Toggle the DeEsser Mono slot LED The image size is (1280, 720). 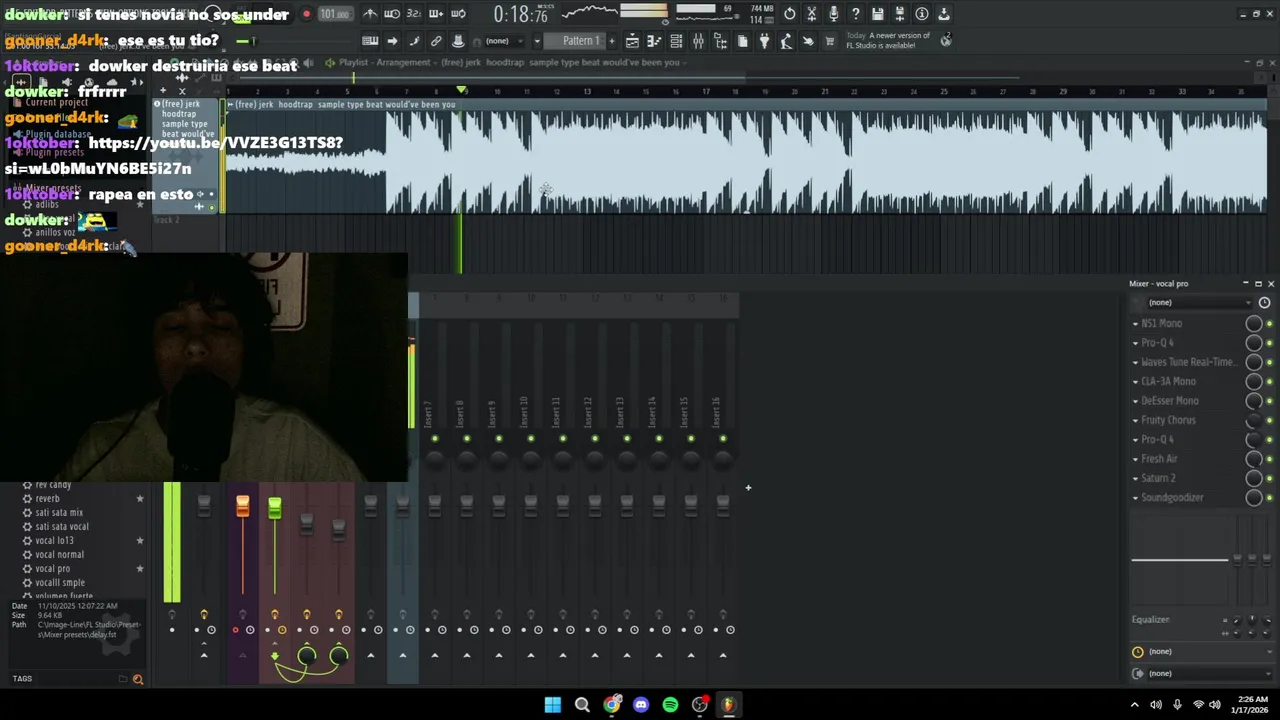pyautogui.click(x=1270, y=401)
